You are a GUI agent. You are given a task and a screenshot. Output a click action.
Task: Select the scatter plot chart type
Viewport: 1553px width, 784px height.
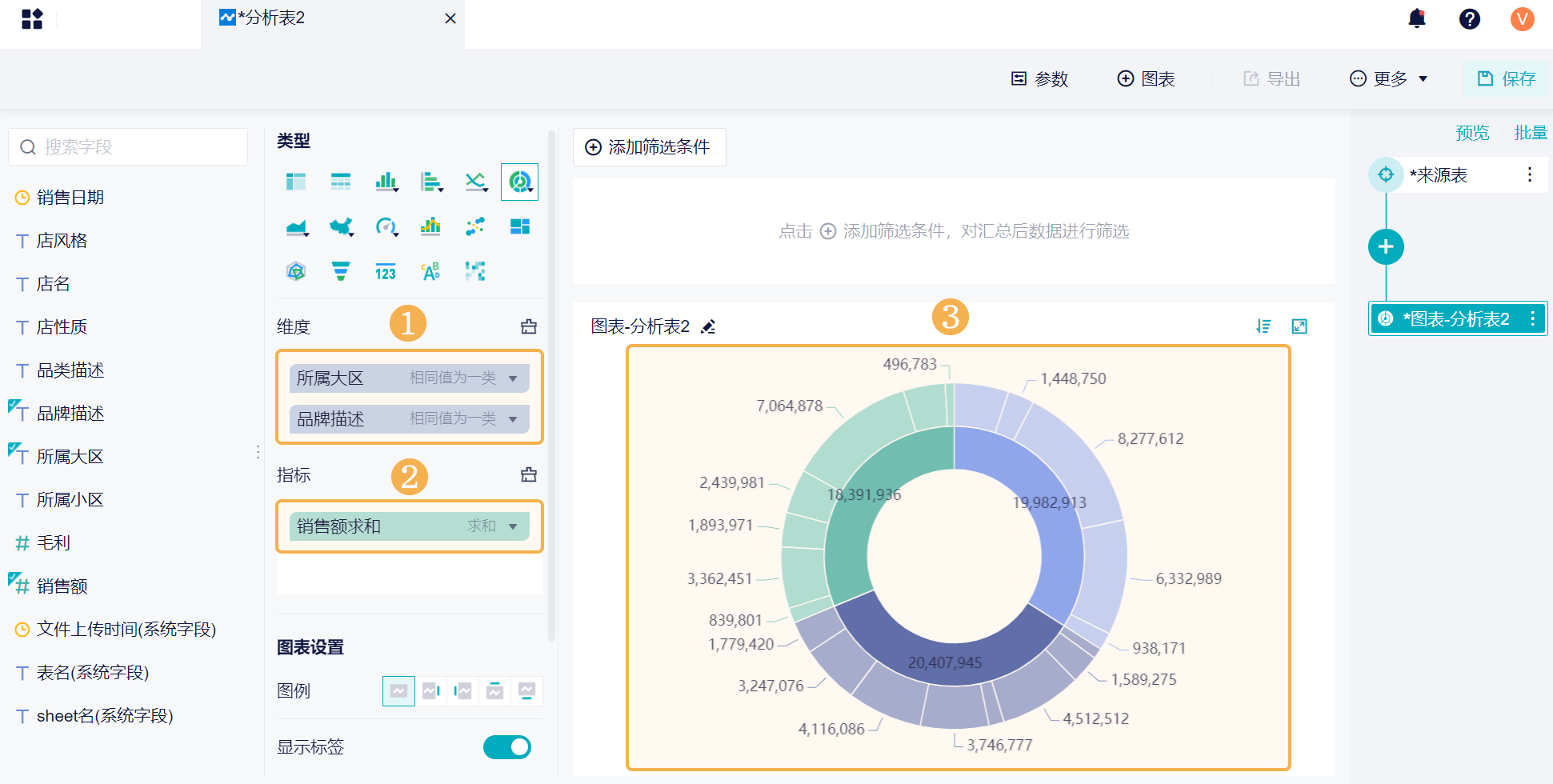475,227
